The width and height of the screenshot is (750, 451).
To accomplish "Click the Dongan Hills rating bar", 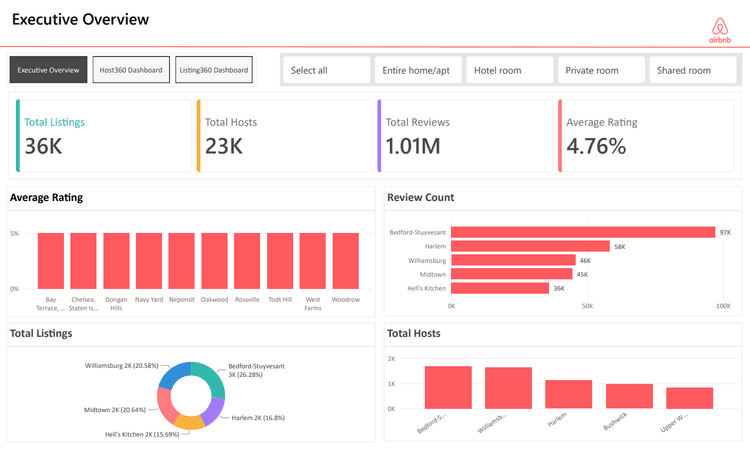I will [116, 261].
